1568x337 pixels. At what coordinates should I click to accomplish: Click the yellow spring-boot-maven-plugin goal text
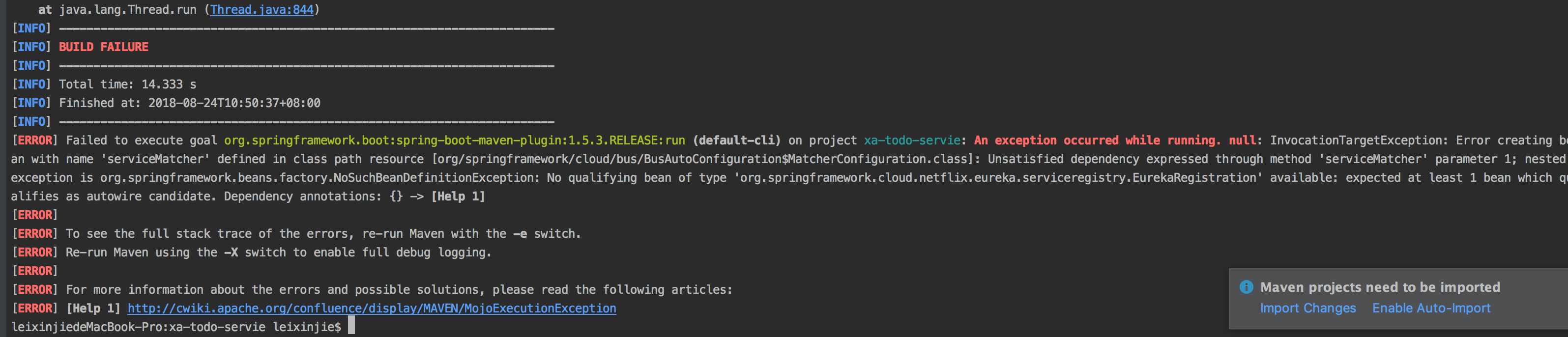pyautogui.click(x=455, y=140)
